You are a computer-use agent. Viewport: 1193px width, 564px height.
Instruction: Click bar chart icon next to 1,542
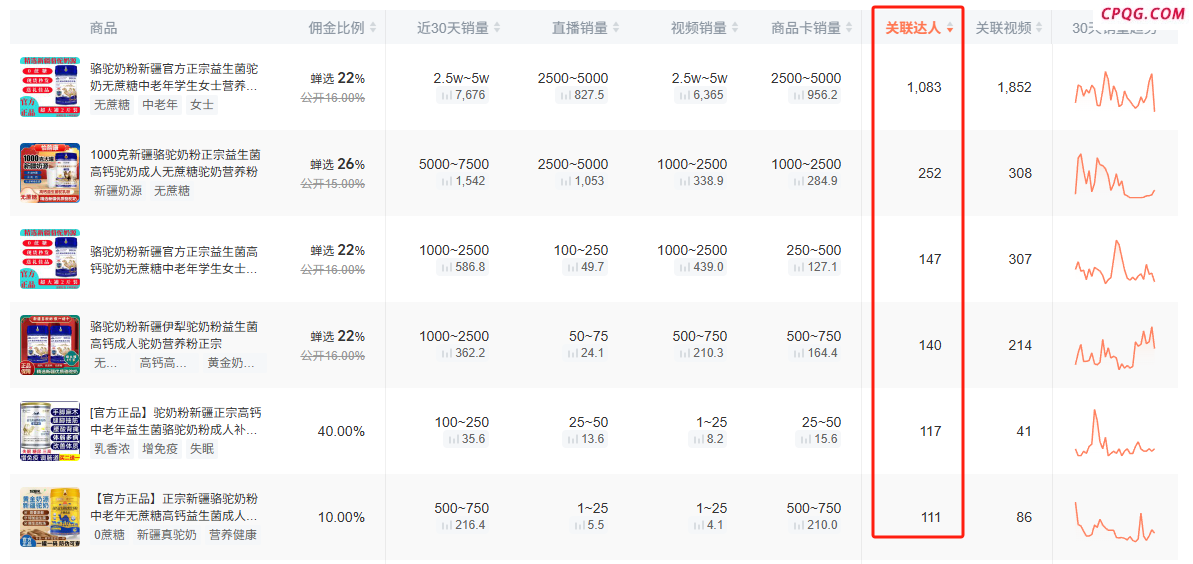[x=445, y=182]
